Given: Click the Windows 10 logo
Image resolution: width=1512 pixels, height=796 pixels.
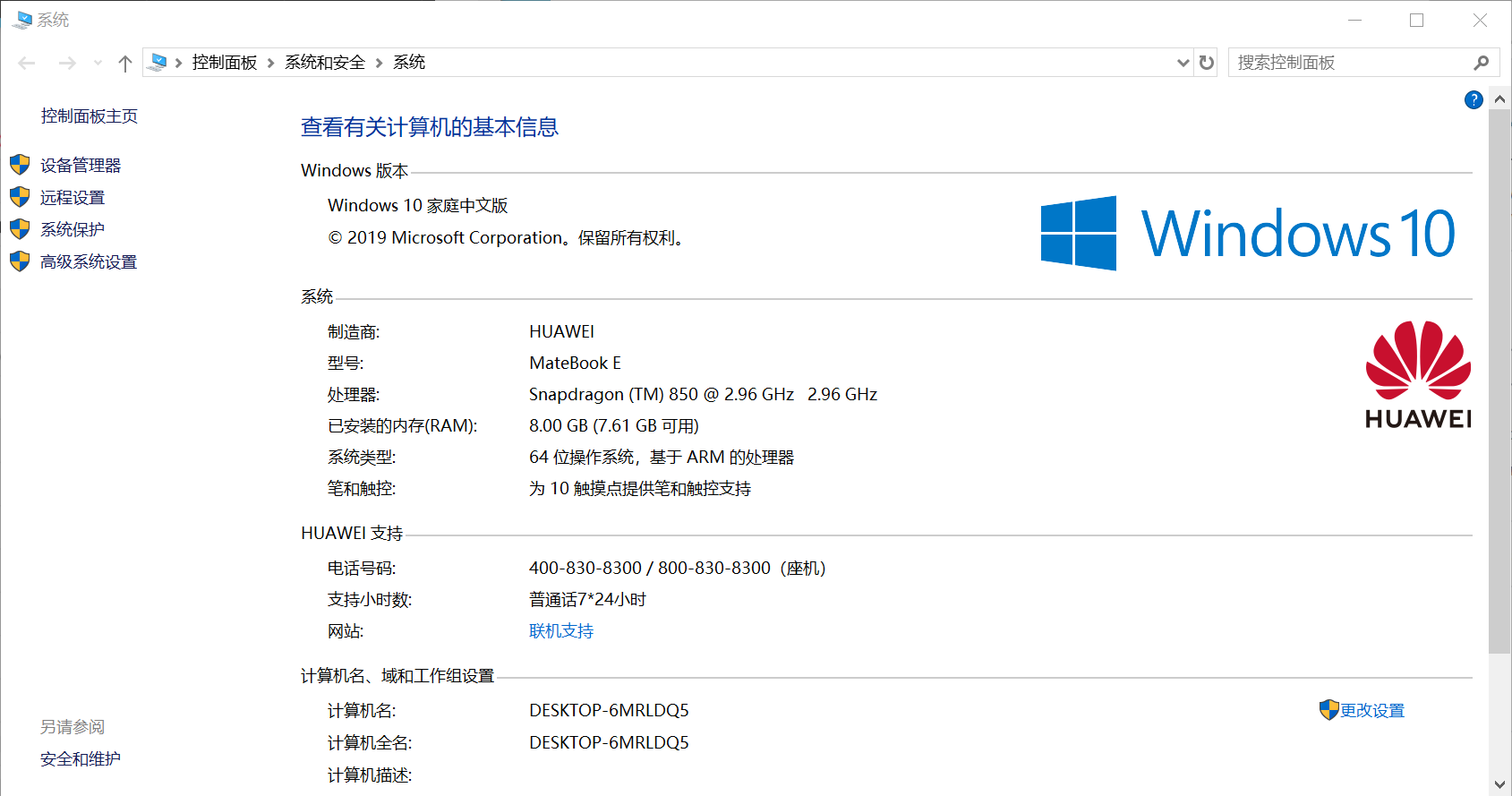Looking at the screenshot, I should (x=1248, y=234).
